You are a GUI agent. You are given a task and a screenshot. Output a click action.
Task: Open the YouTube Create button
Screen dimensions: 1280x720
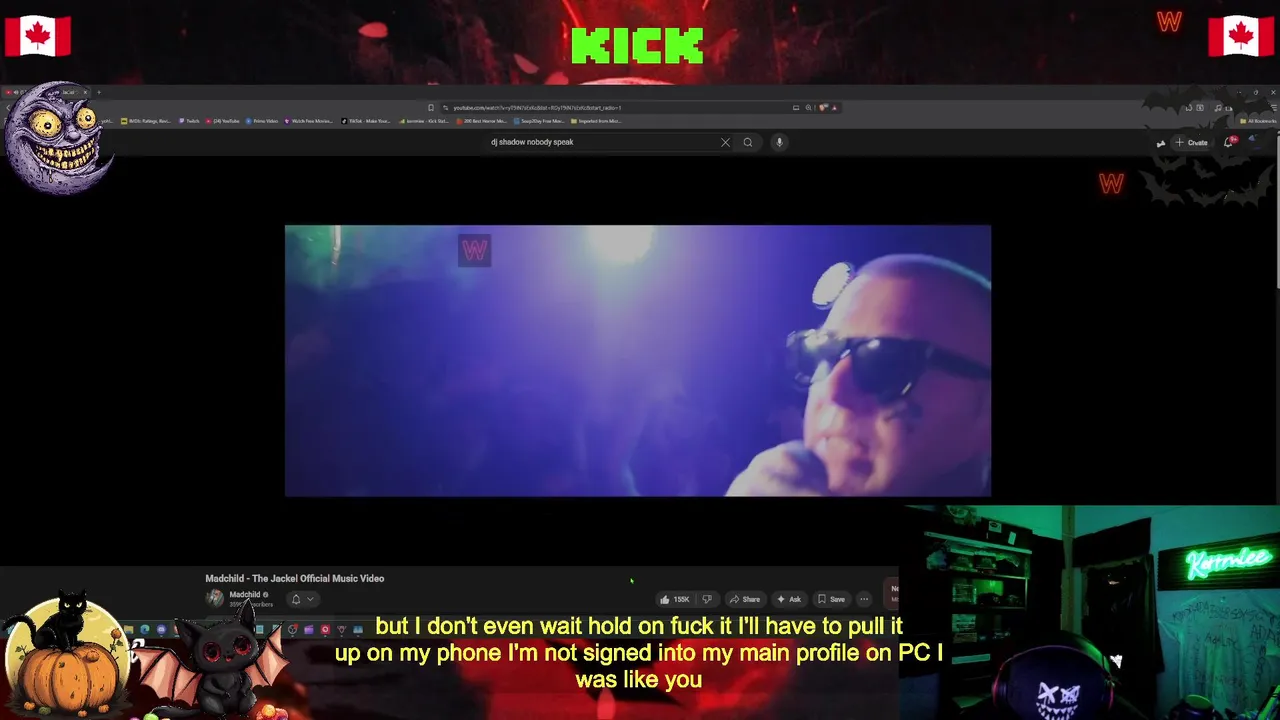[x=1191, y=142]
